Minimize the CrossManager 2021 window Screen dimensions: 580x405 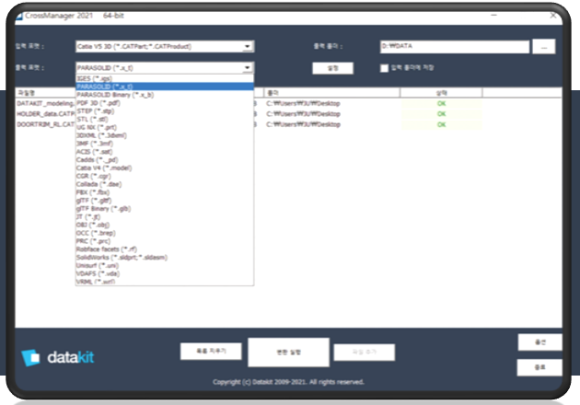(494, 16)
